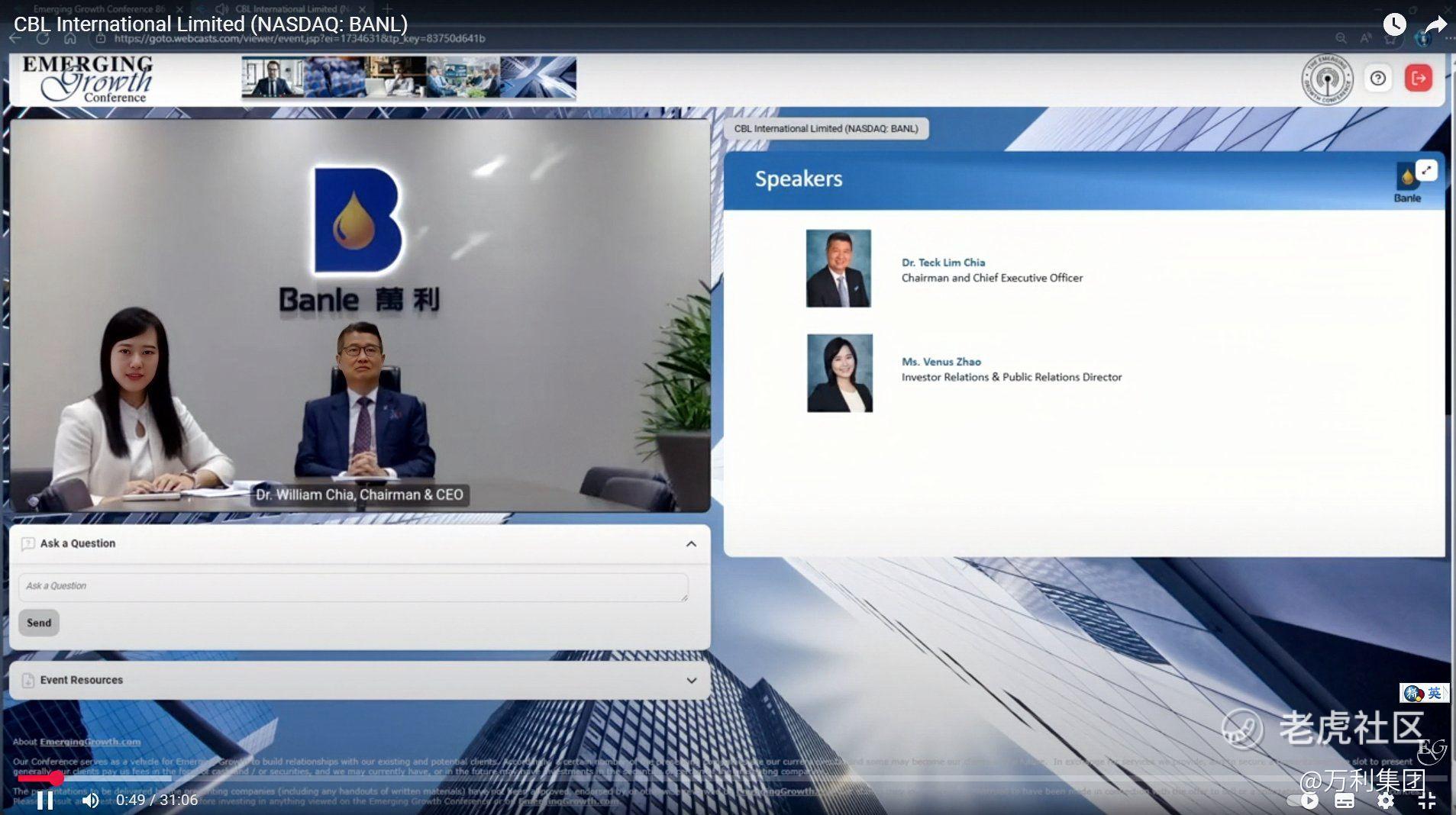This screenshot has height=815, width=1456.
Task: Collapse the Ask a Question panel
Action: 691,544
